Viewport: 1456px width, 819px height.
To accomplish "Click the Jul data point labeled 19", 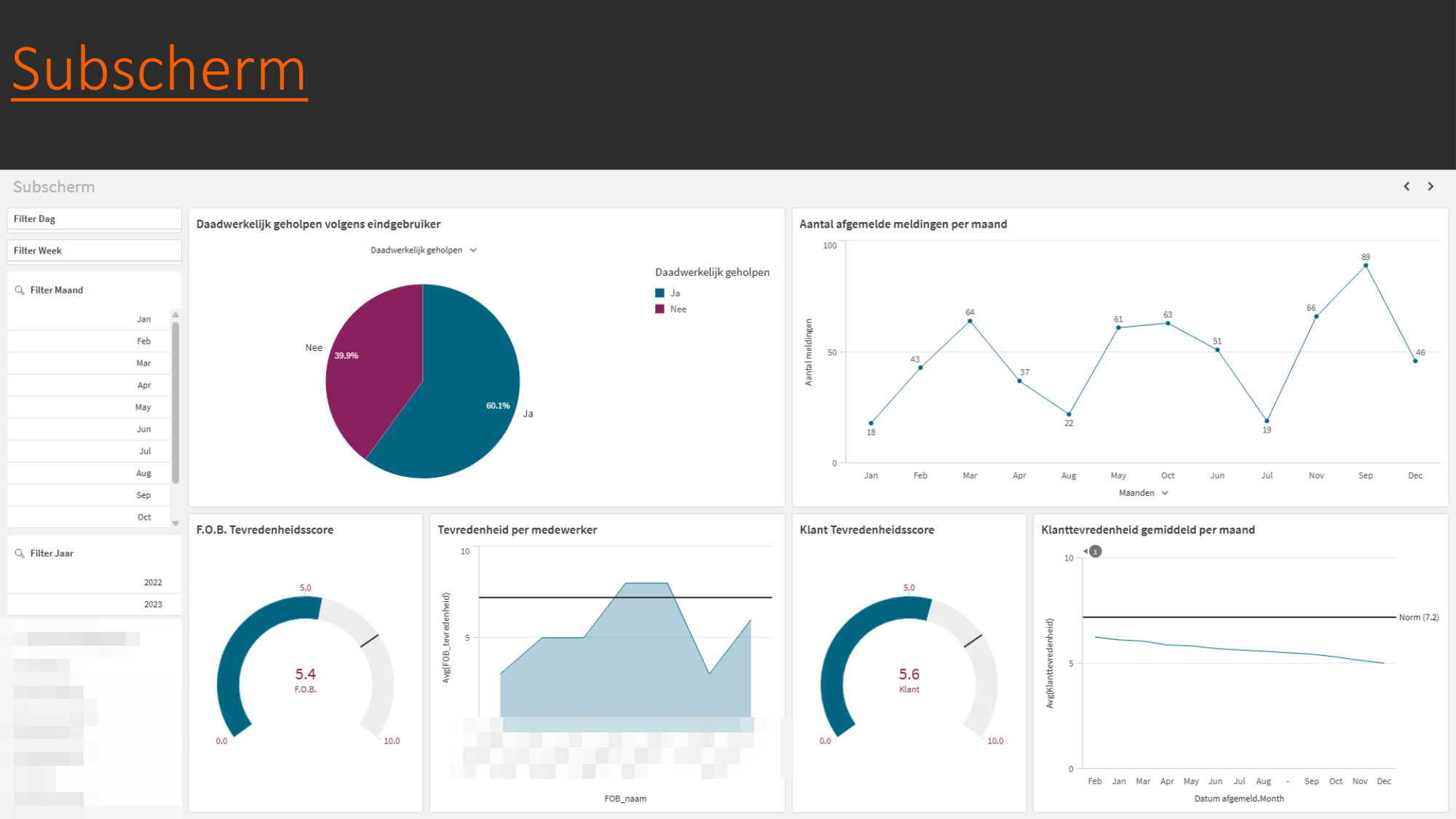I will [1267, 421].
